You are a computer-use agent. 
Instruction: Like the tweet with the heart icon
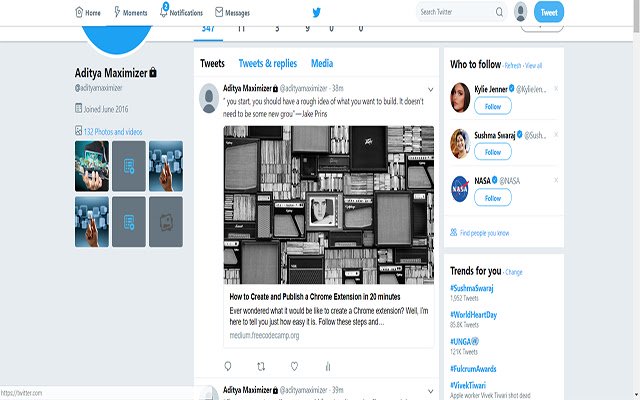click(x=294, y=366)
